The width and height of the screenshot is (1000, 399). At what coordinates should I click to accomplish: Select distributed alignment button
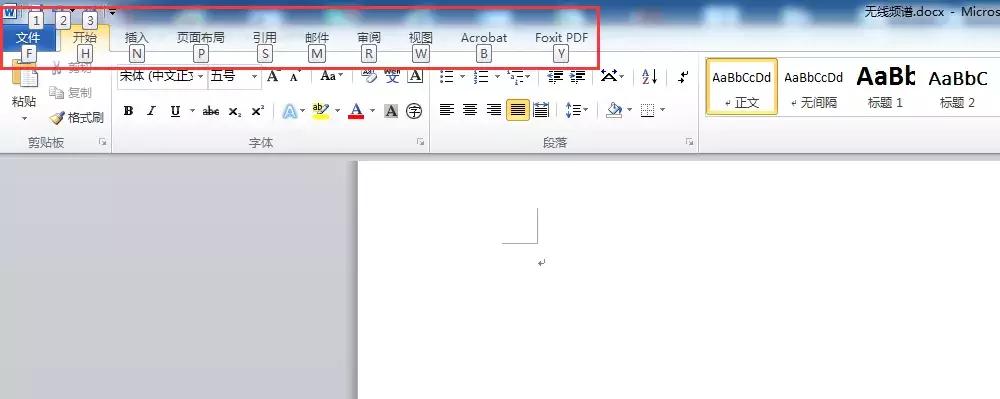click(541, 110)
